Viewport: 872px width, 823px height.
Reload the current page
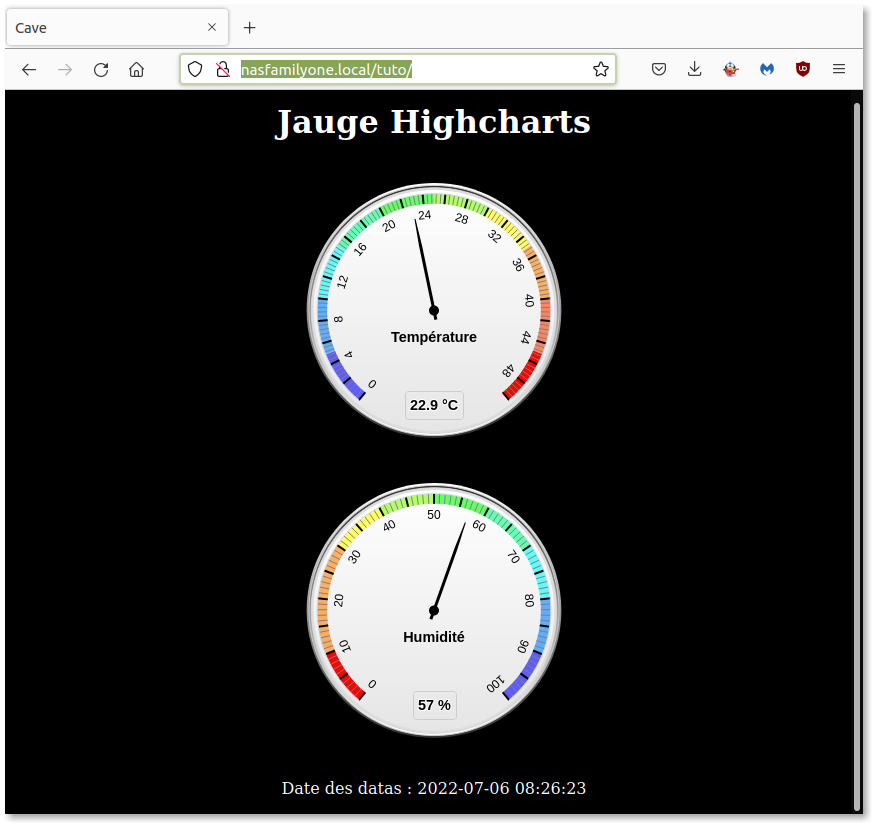point(101,70)
